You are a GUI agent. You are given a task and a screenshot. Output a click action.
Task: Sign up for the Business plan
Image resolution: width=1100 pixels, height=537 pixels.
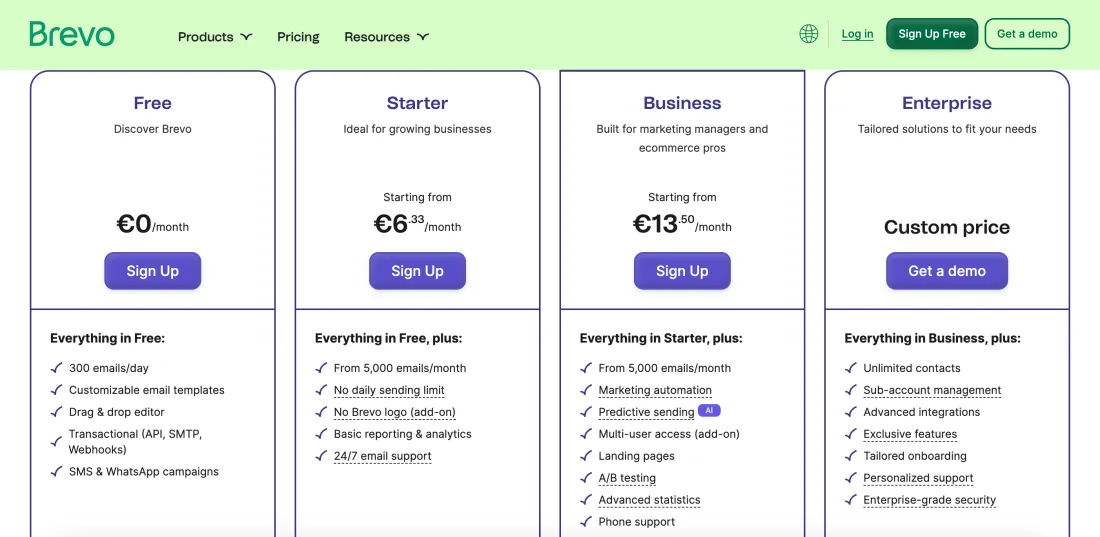coord(682,271)
